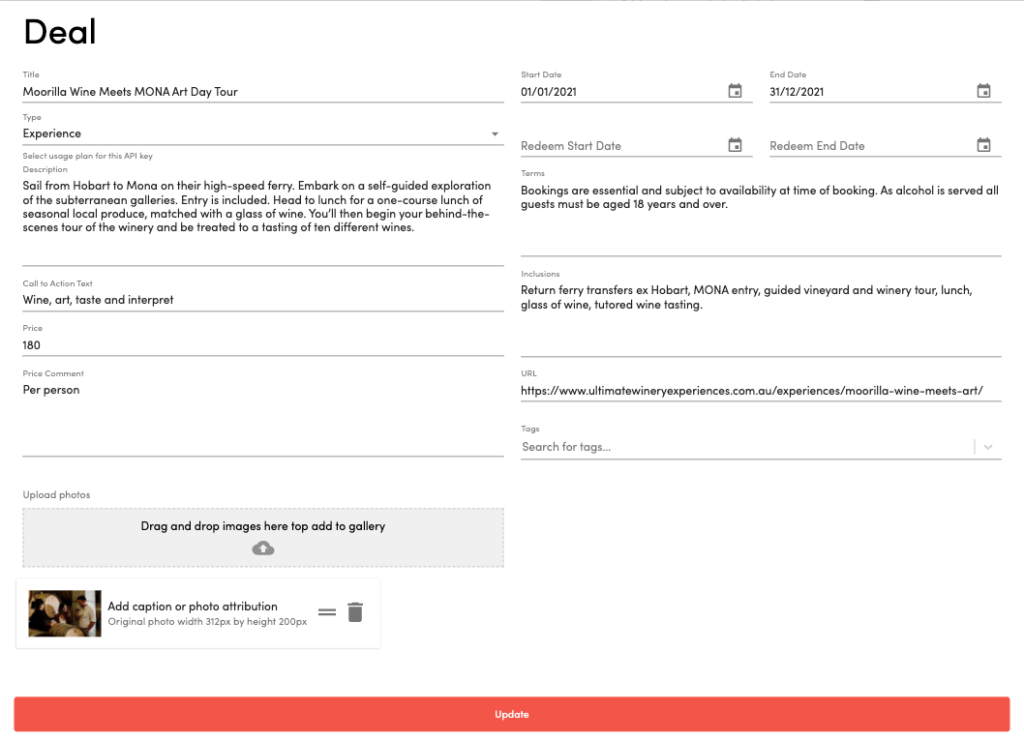Click the End Date value 31/12/2021
This screenshot has width=1024, height=740.
pyautogui.click(x=797, y=92)
